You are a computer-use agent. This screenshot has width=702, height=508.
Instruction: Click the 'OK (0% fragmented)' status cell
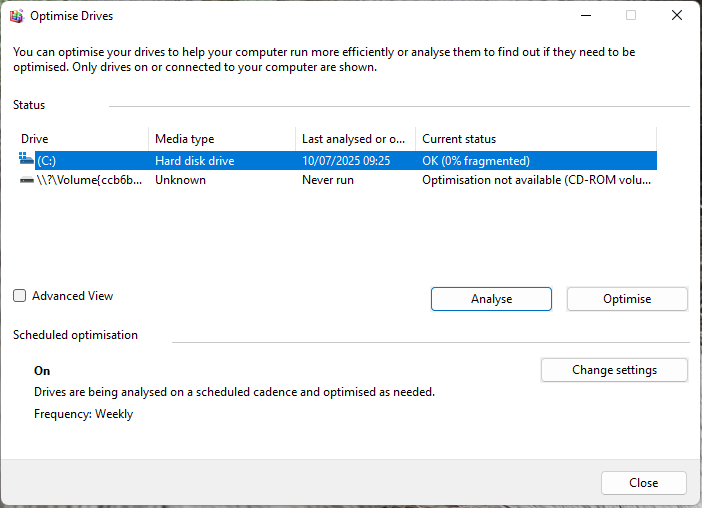coord(476,160)
